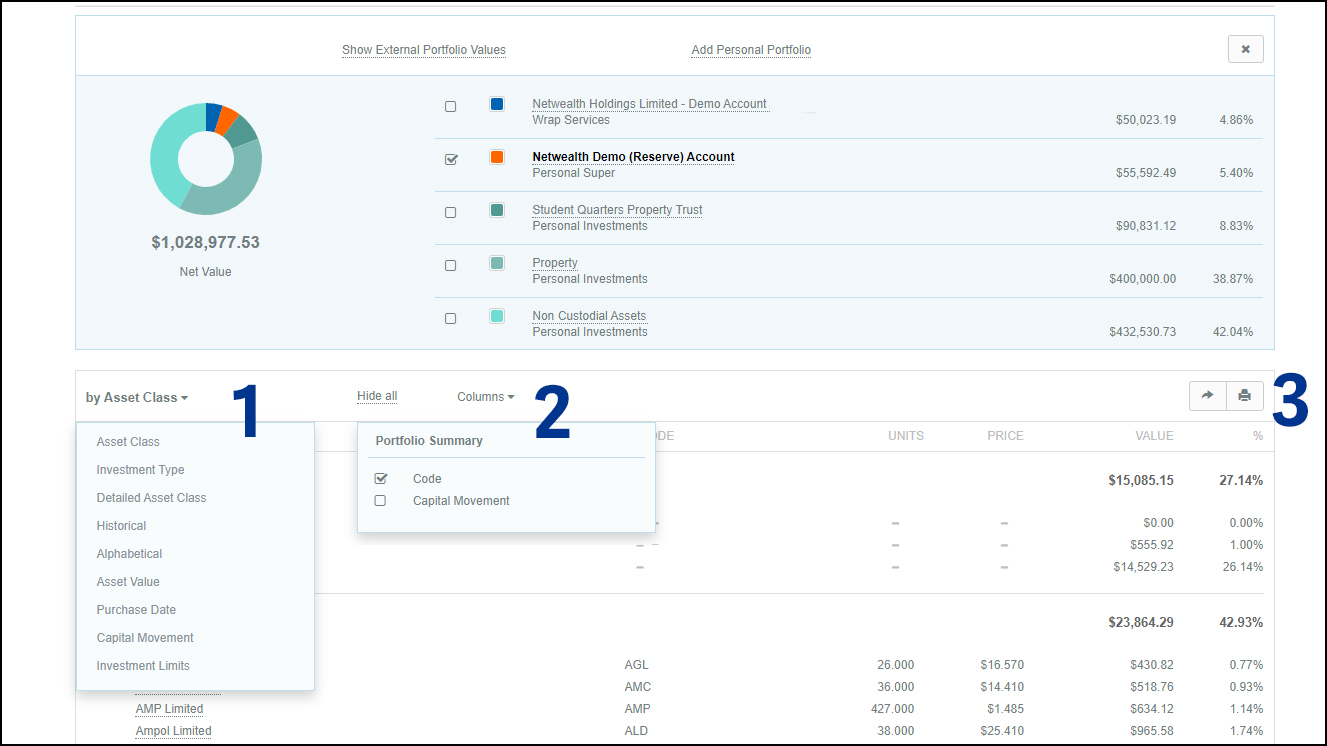1327x746 pixels.
Task: Select Investment Type grouping option
Action: pyautogui.click(x=140, y=470)
